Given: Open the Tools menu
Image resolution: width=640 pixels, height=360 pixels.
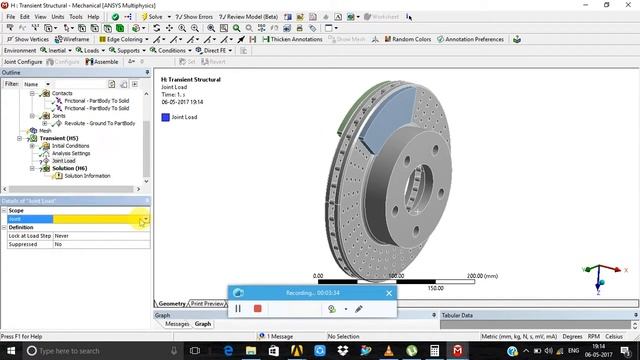Looking at the screenshot, I should [76, 17].
